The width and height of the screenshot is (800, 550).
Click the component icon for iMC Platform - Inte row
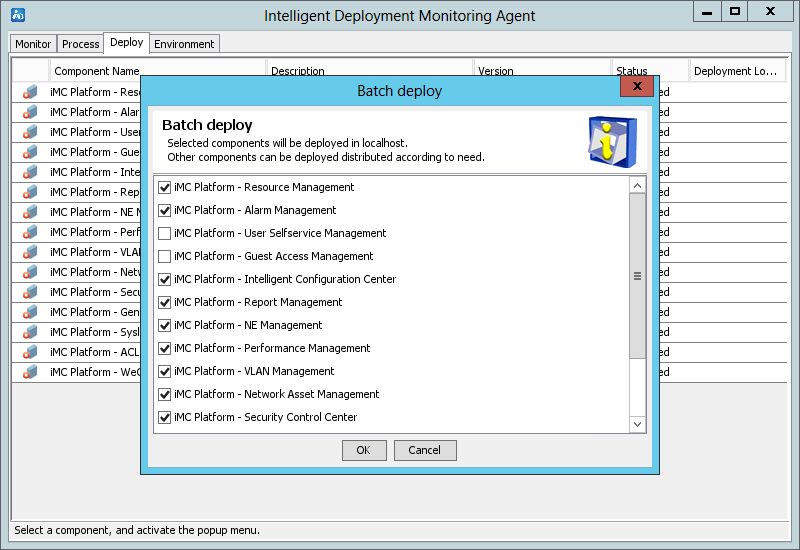30,172
